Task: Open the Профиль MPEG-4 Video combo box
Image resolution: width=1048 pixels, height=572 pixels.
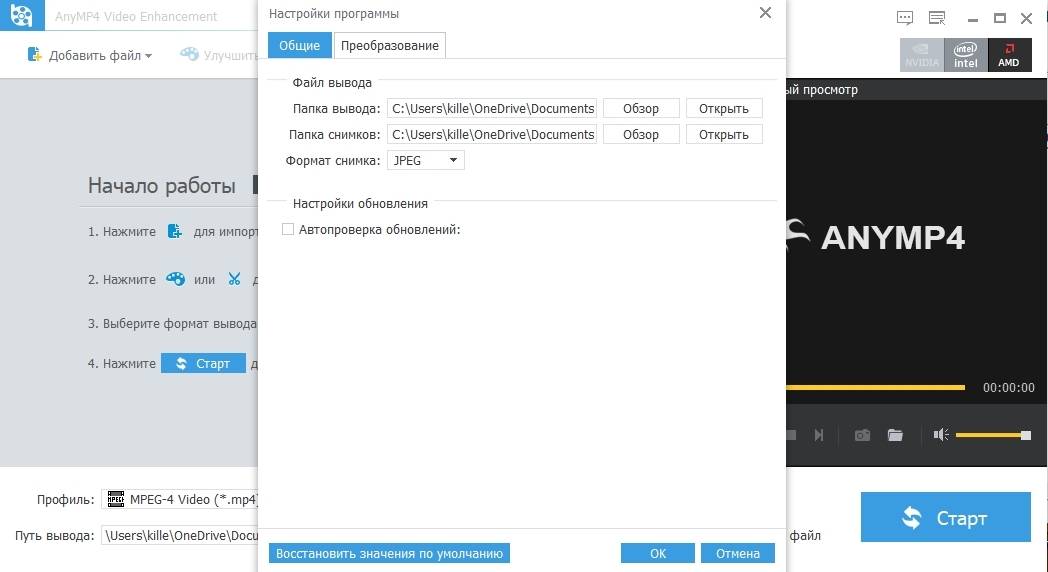Action: (x=180, y=499)
